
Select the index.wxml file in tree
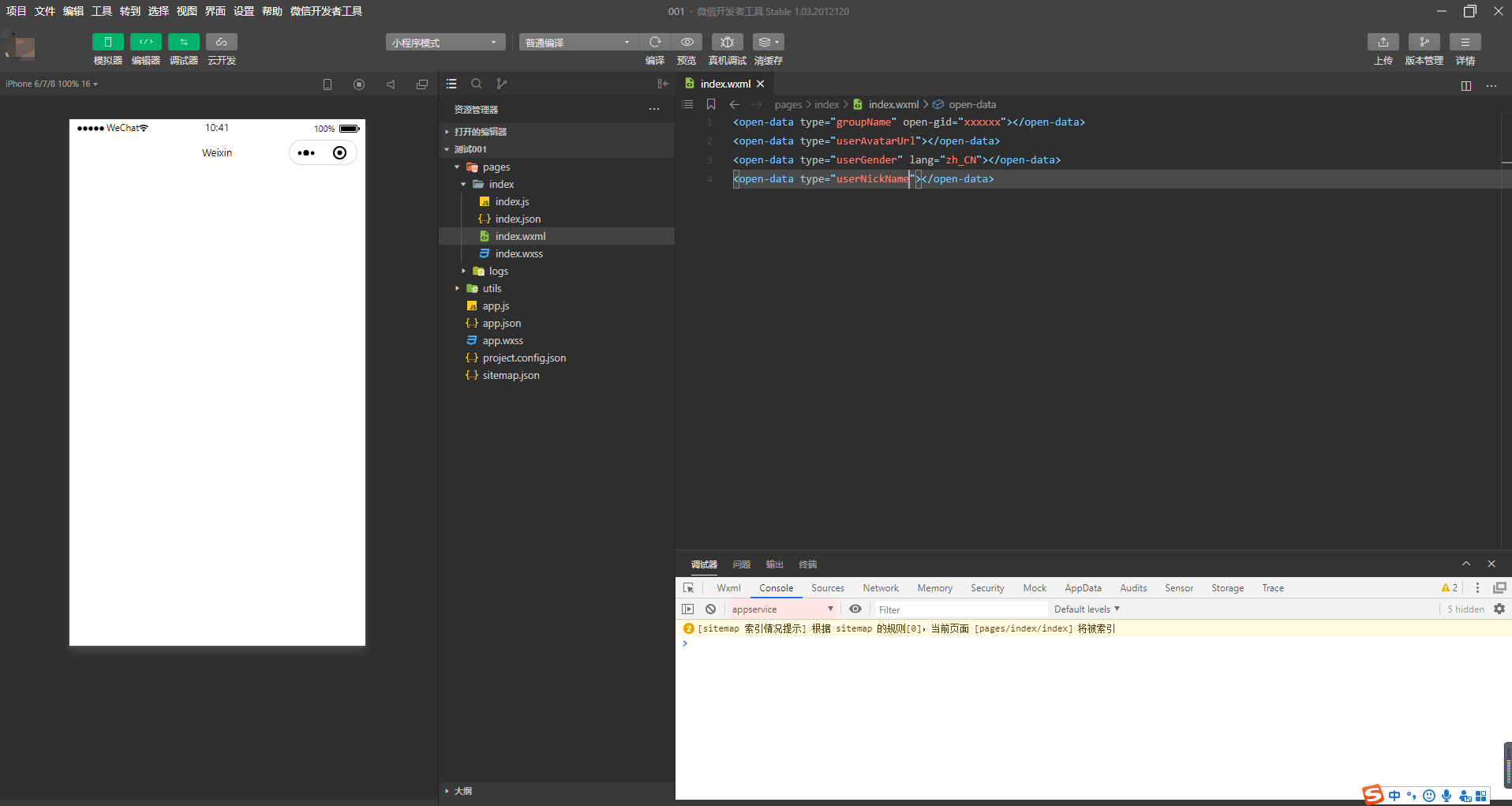coord(556,236)
